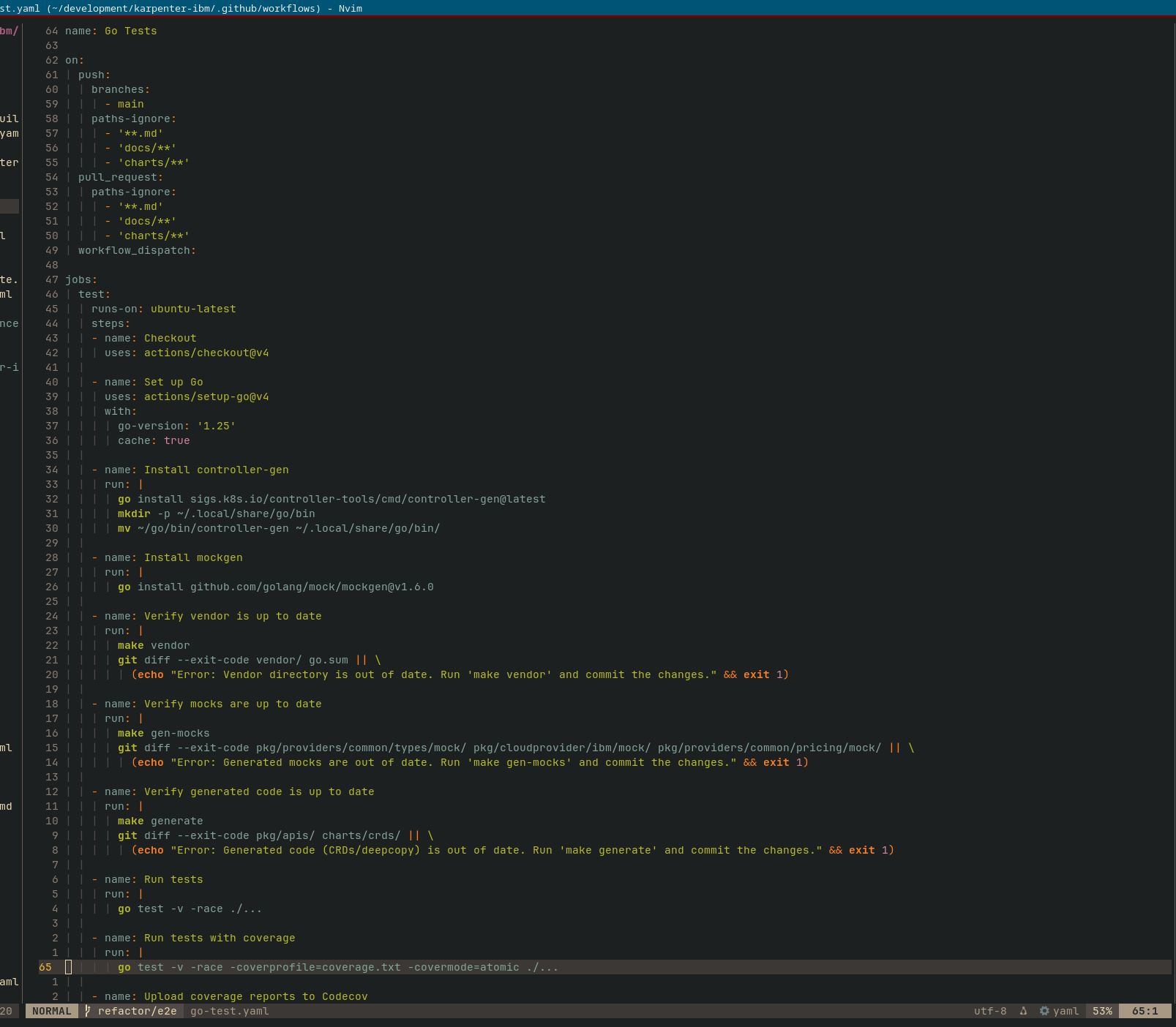Click the refactor/e2e branch name
This screenshot has width=1176, height=1027.
point(137,1011)
